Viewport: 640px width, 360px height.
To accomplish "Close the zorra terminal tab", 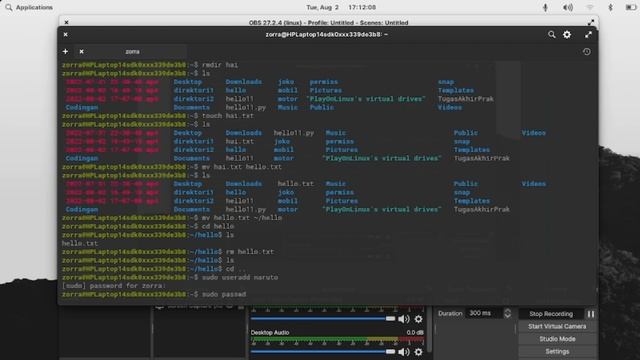I will [x=82, y=51].
